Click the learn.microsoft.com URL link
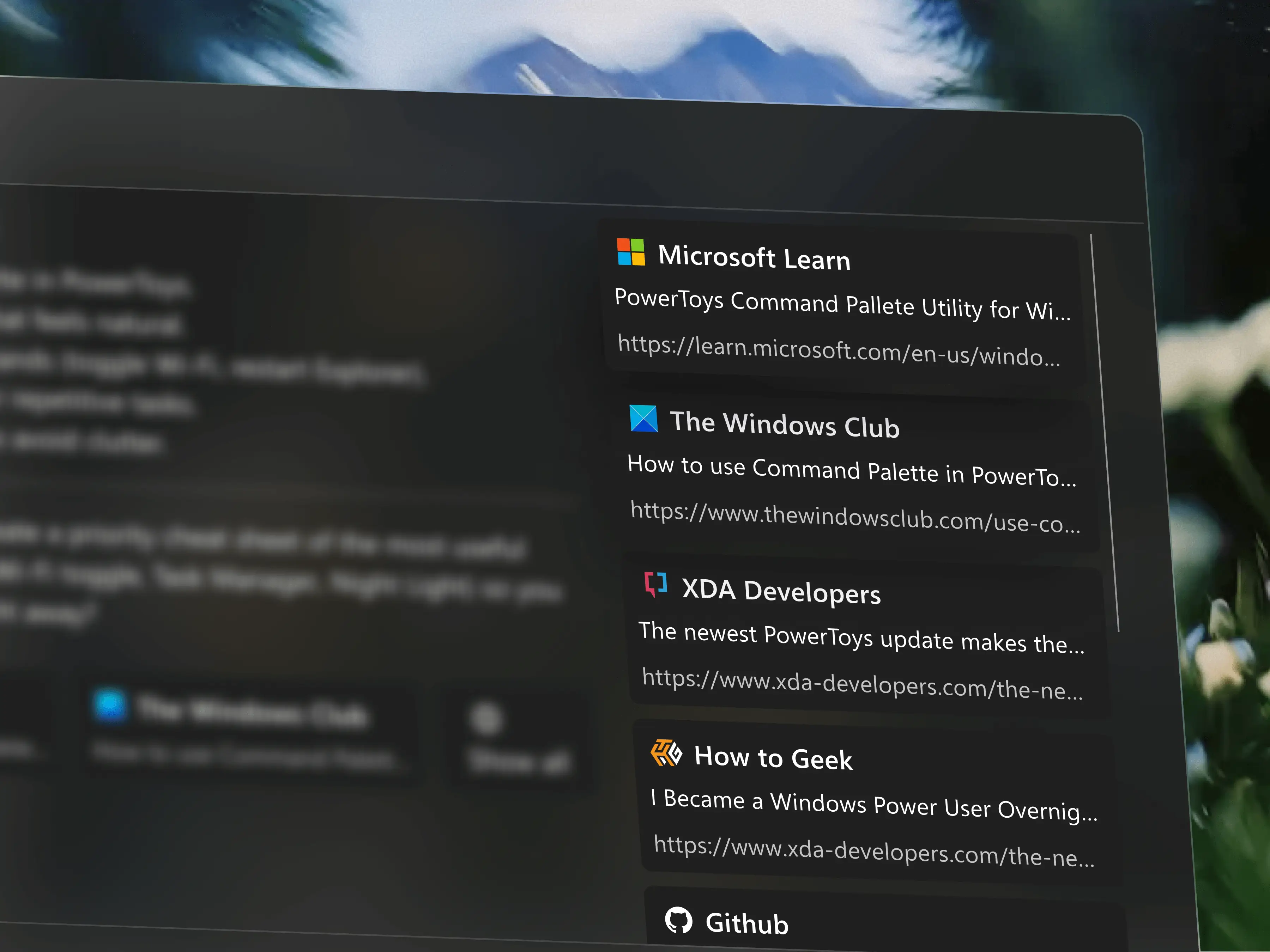This screenshot has height=952, width=1270. coord(838,349)
